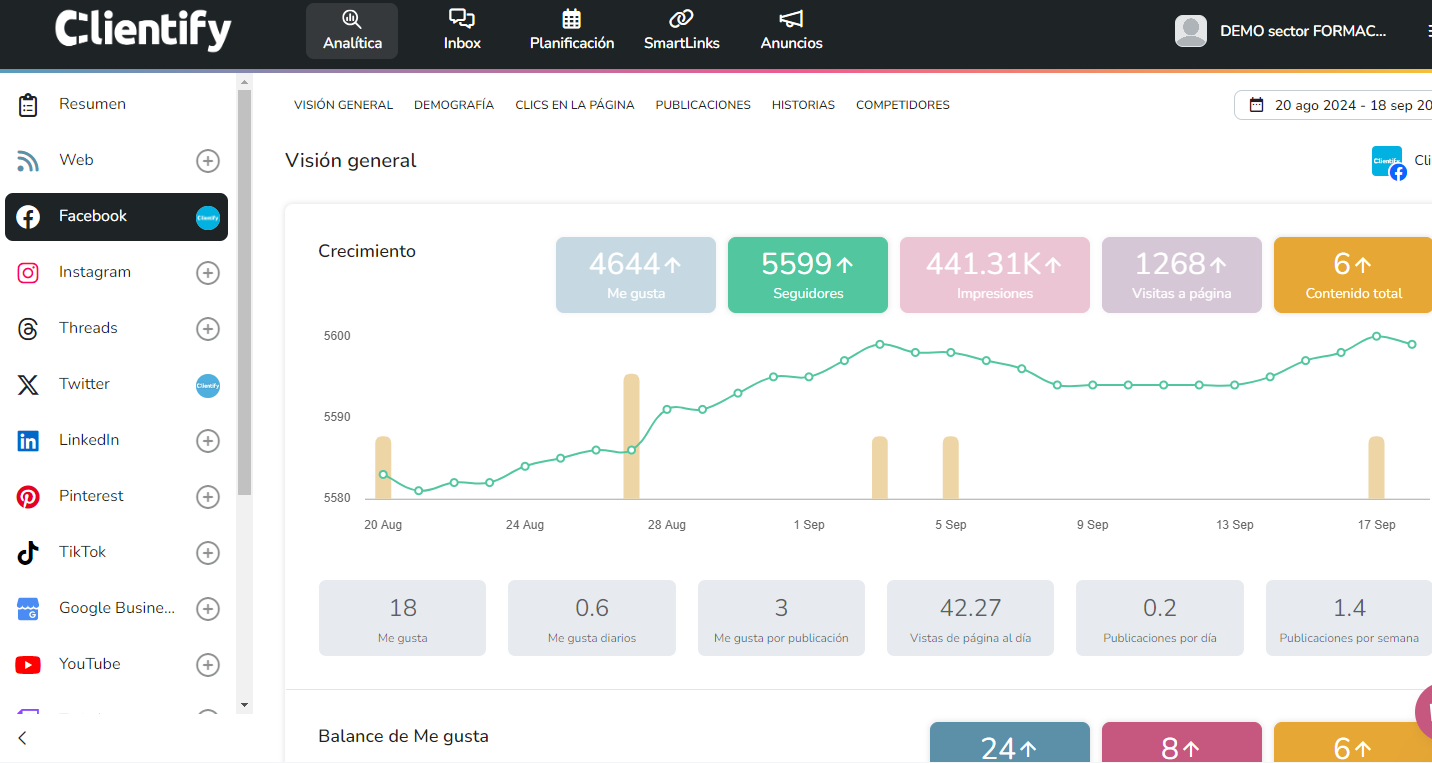Click the tall publication bar near 28 Aug

[x=631, y=436]
